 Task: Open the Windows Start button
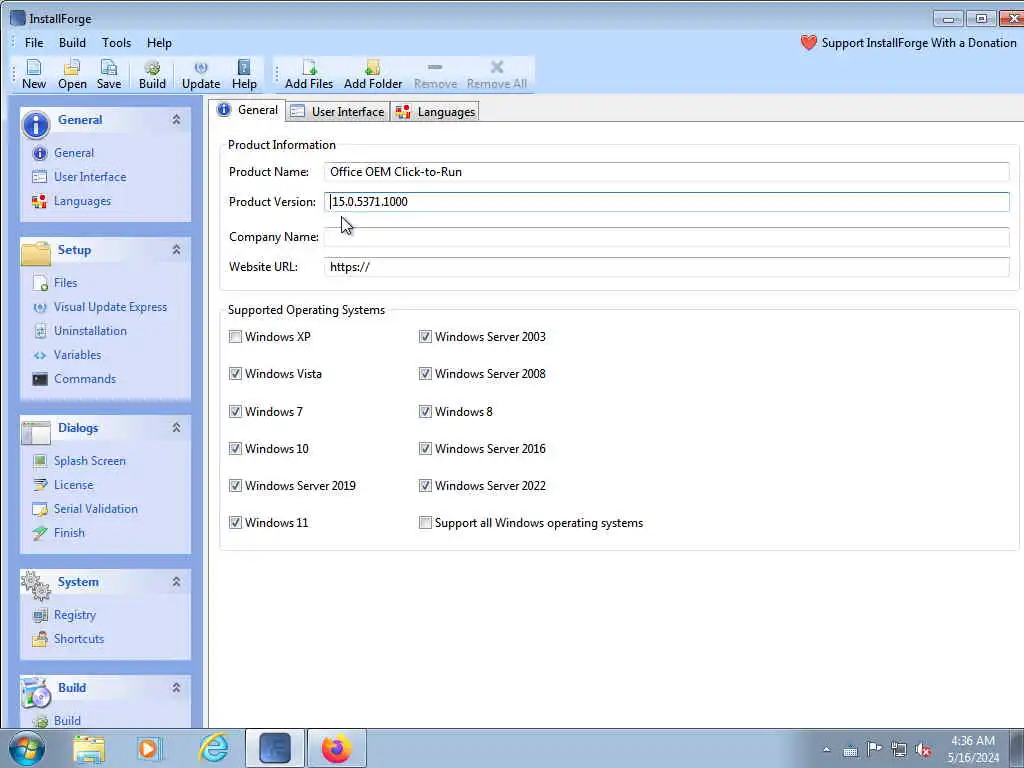pos(27,749)
